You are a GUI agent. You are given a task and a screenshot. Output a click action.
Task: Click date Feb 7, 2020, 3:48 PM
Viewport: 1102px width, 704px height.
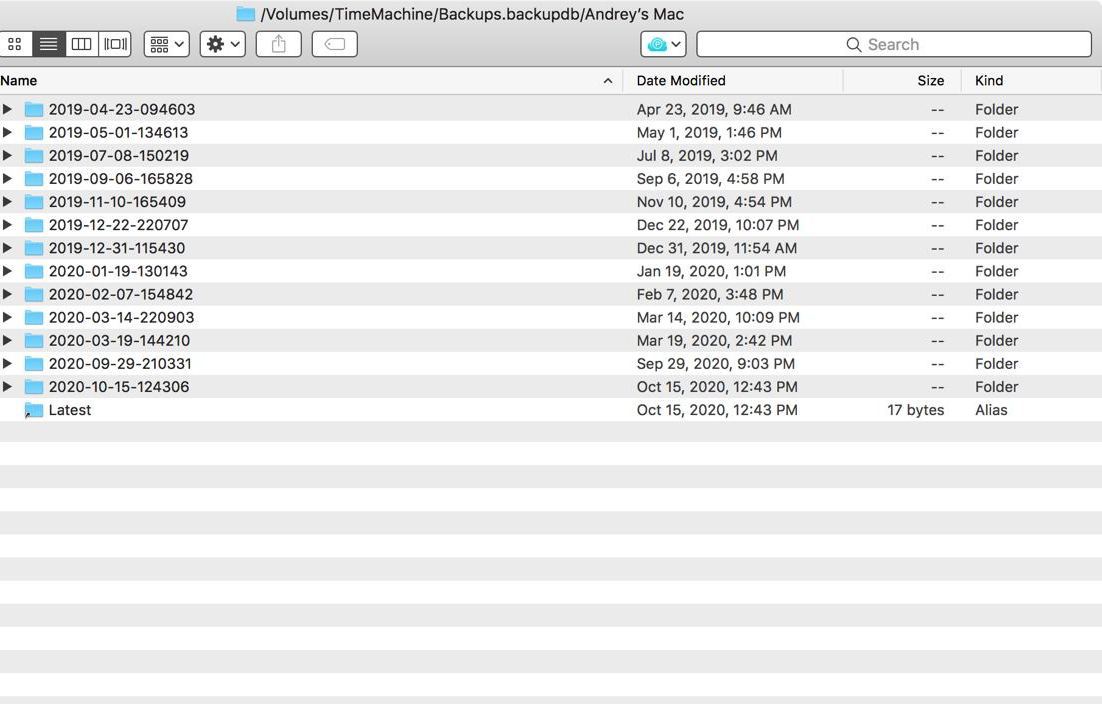tap(710, 294)
